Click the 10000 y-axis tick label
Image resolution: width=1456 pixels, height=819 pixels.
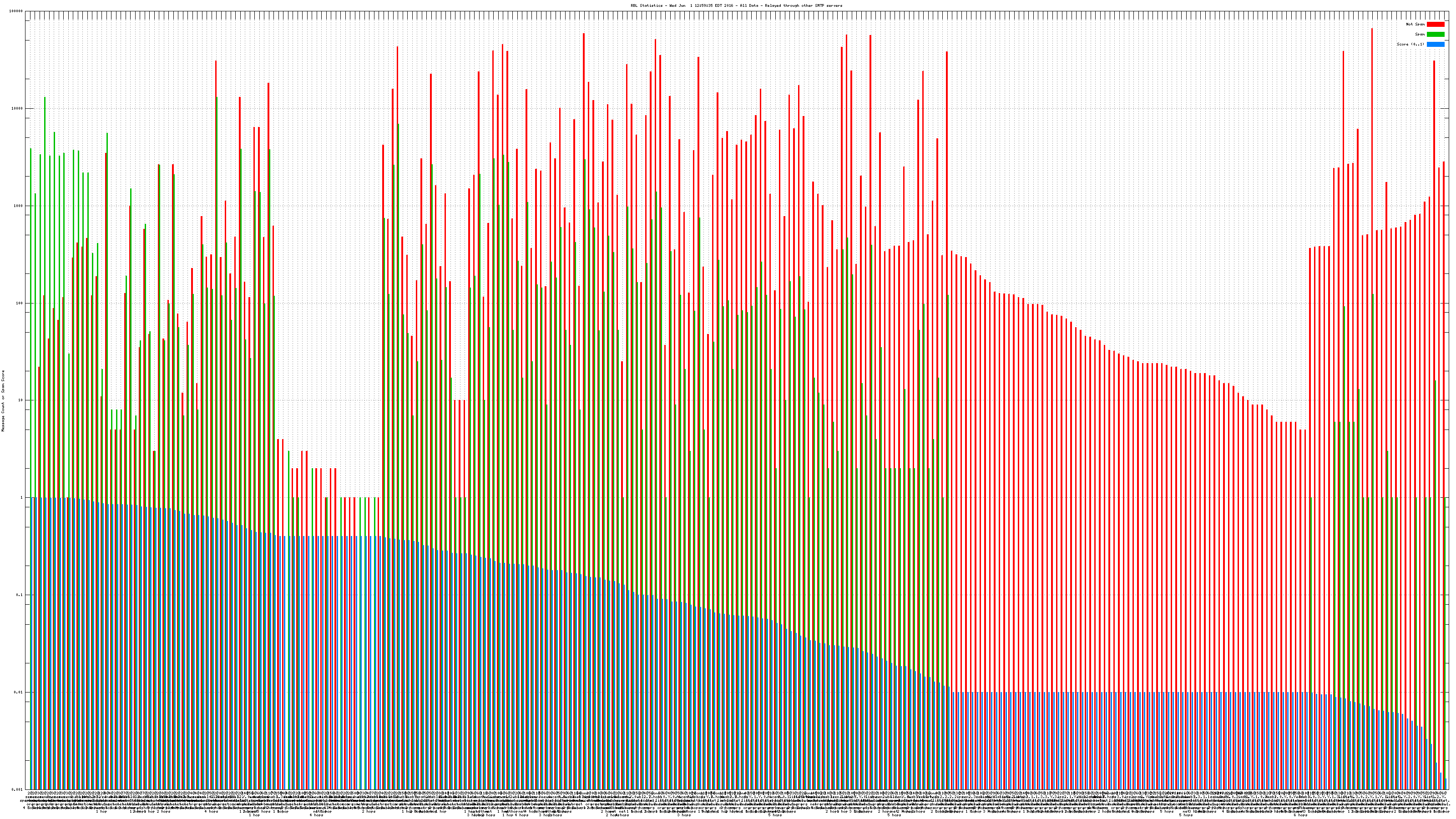point(18,109)
